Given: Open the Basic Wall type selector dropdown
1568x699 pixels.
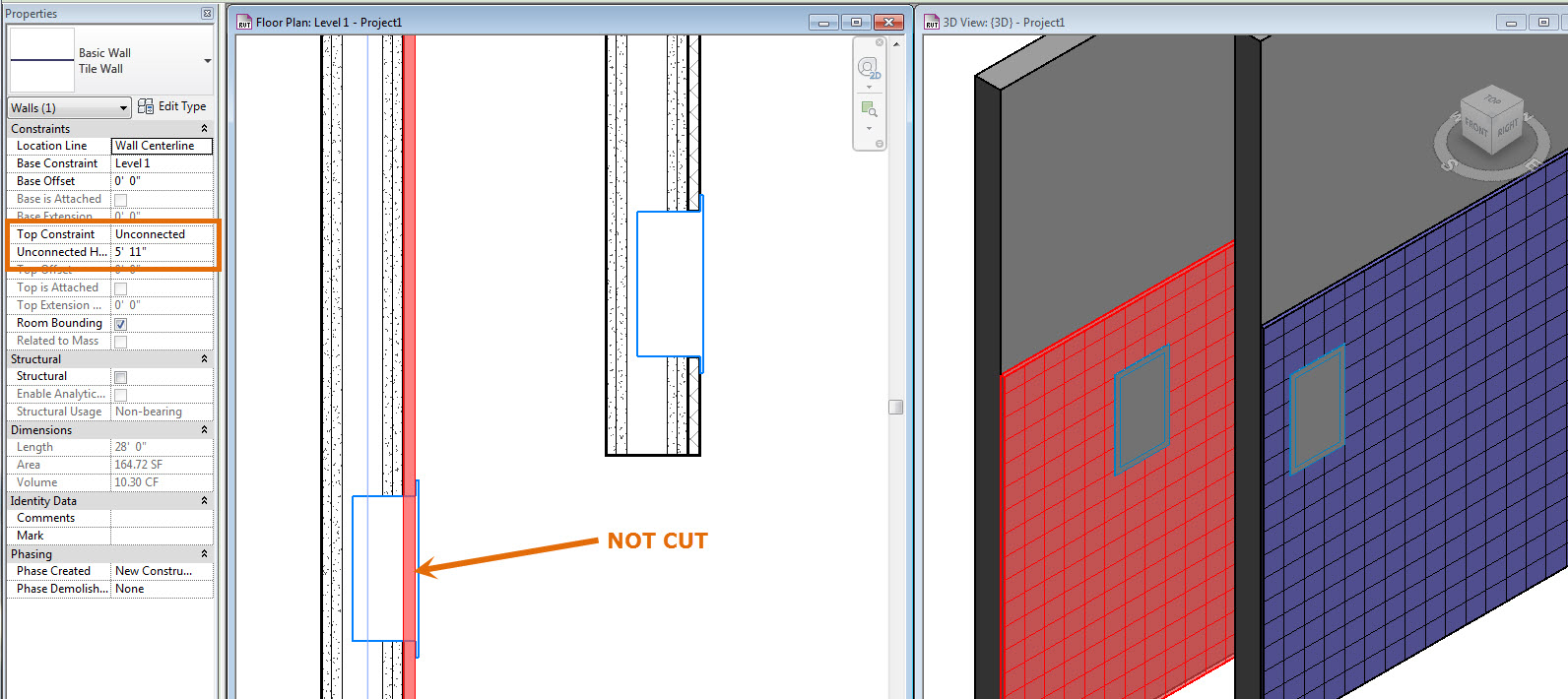Looking at the screenshot, I should pyautogui.click(x=207, y=61).
